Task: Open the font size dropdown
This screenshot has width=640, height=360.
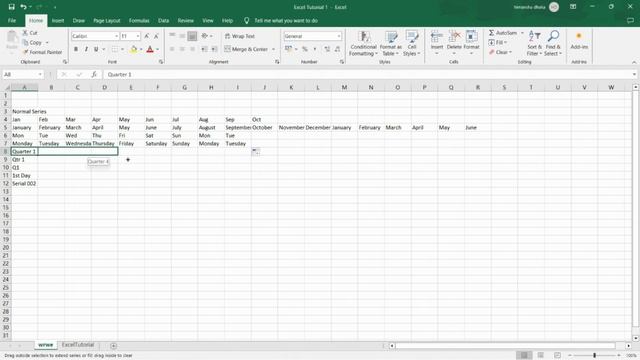Action: (x=138, y=36)
